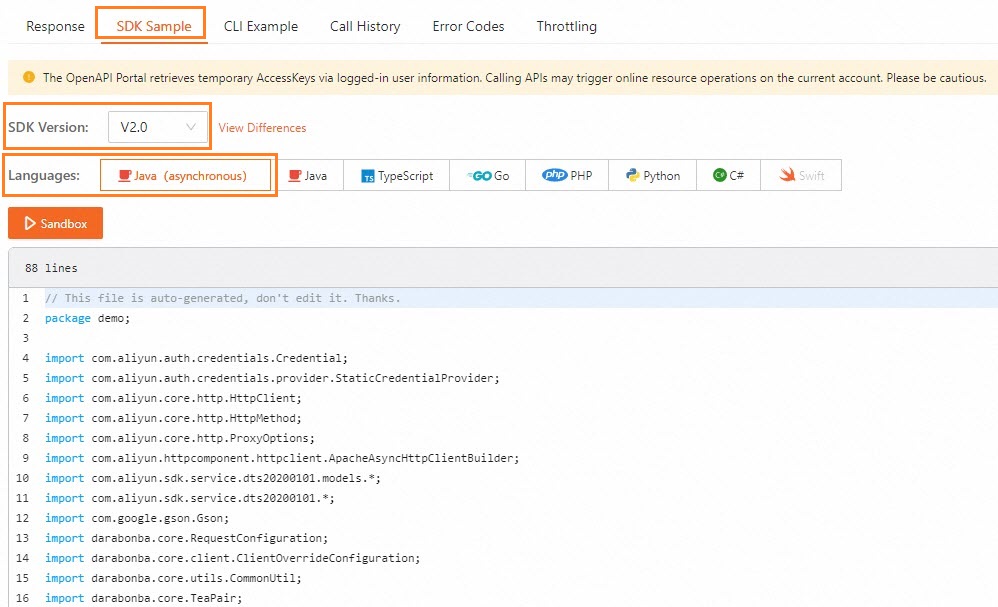The width and height of the screenshot is (998, 607).
Task: Click the dts20200101.models import line
Action: [x=213, y=478]
